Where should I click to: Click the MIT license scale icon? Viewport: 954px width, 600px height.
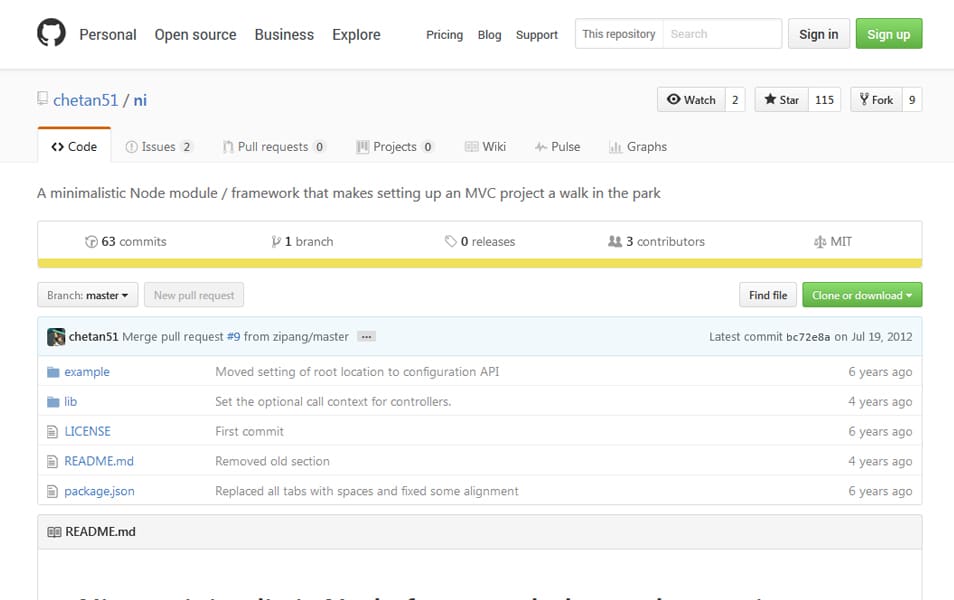(820, 242)
